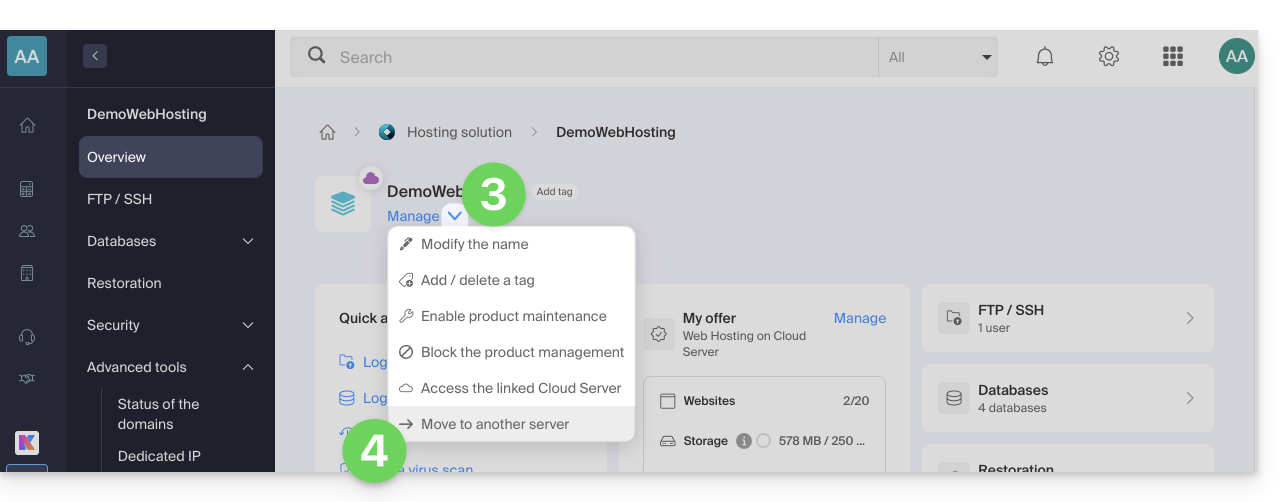Expand the Security sidebar section
Screen dimensions: 1288x502
point(248,325)
